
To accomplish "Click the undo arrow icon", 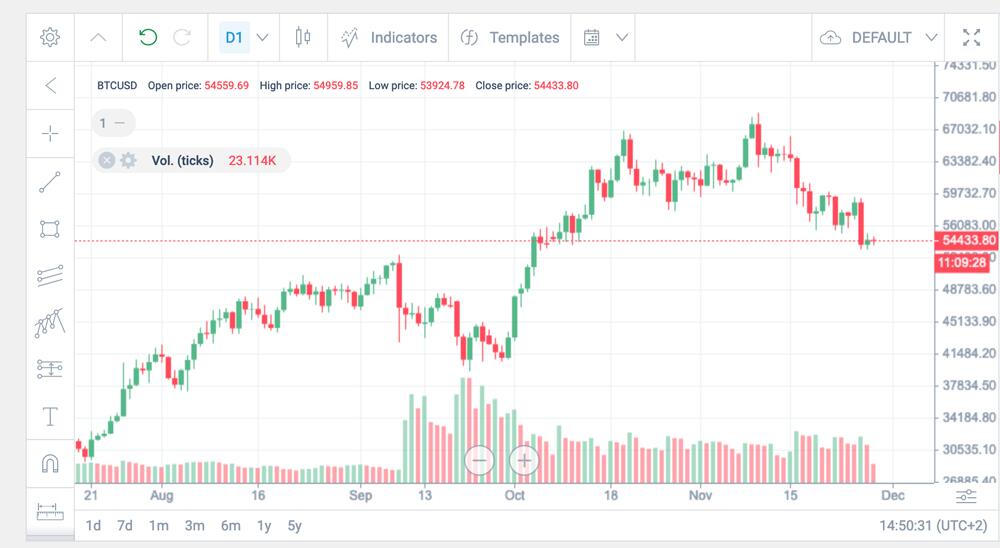I will [148, 37].
